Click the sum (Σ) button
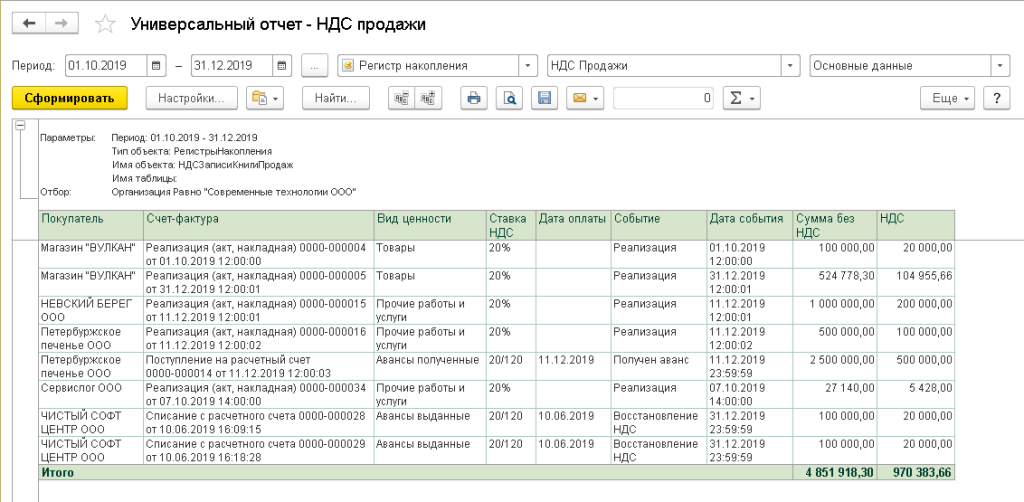 (740, 98)
